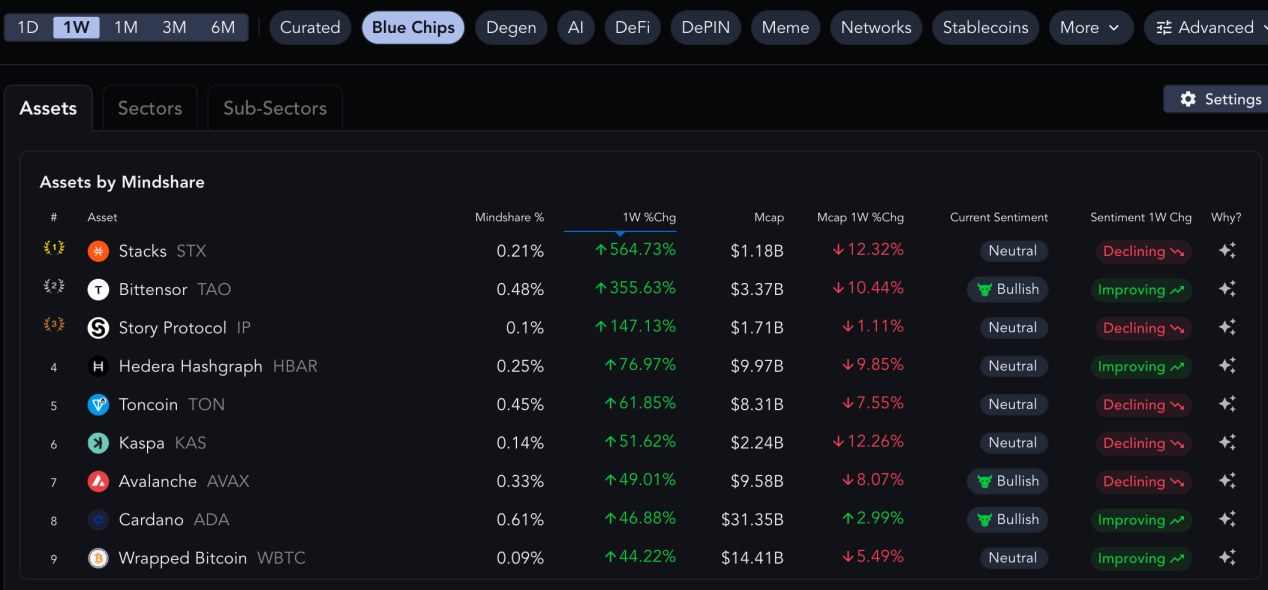Toggle the Curated filter chip
The image size is (1268, 590).
(310, 27)
